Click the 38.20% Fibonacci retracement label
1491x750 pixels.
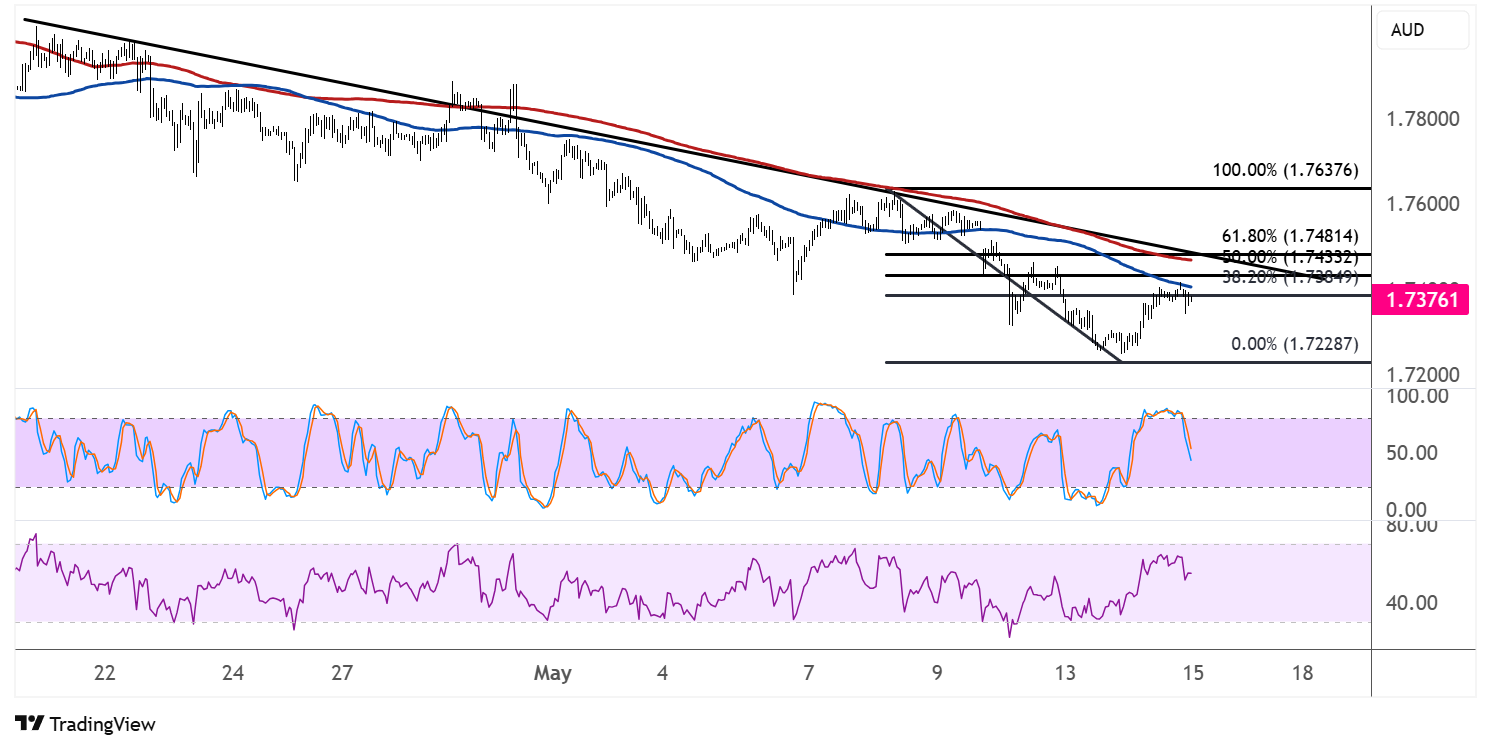(1289, 278)
